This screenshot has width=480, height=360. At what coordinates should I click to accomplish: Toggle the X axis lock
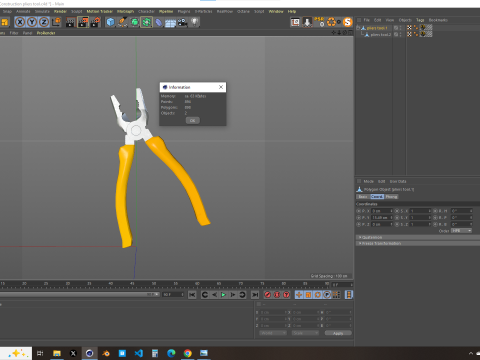[20, 22]
